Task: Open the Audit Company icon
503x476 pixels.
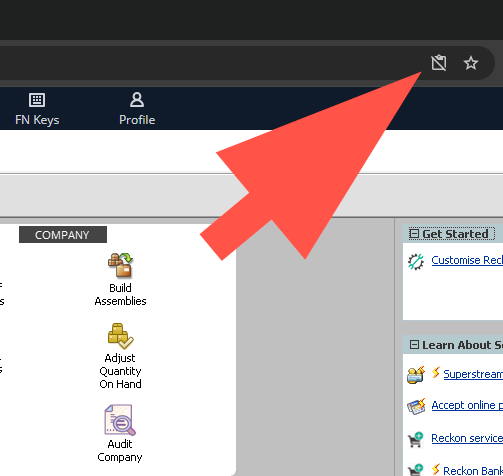Action: tap(120, 420)
